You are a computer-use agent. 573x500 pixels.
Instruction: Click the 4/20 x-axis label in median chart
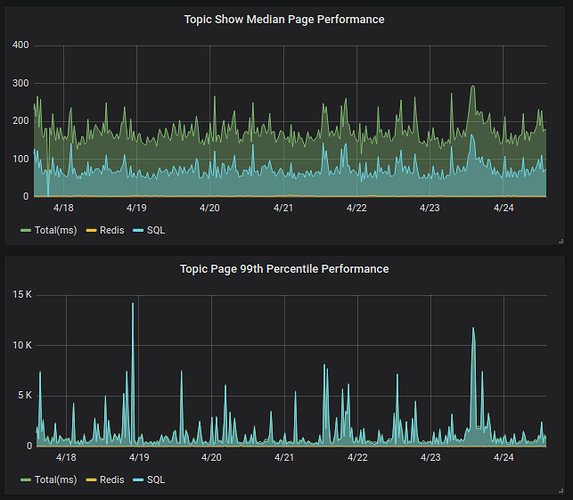click(209, 208)
